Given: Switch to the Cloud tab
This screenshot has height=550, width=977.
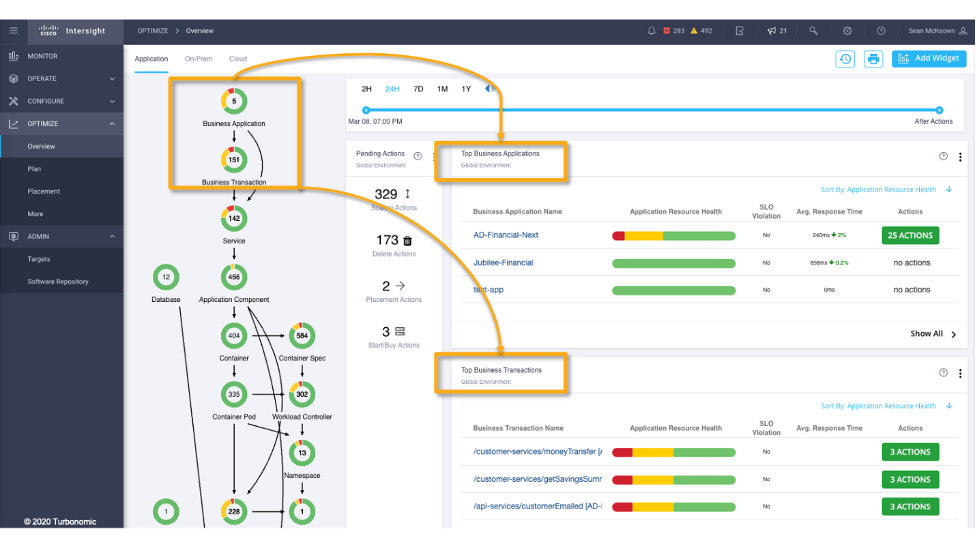Looking at the screenshot, I should pos(238,59).
